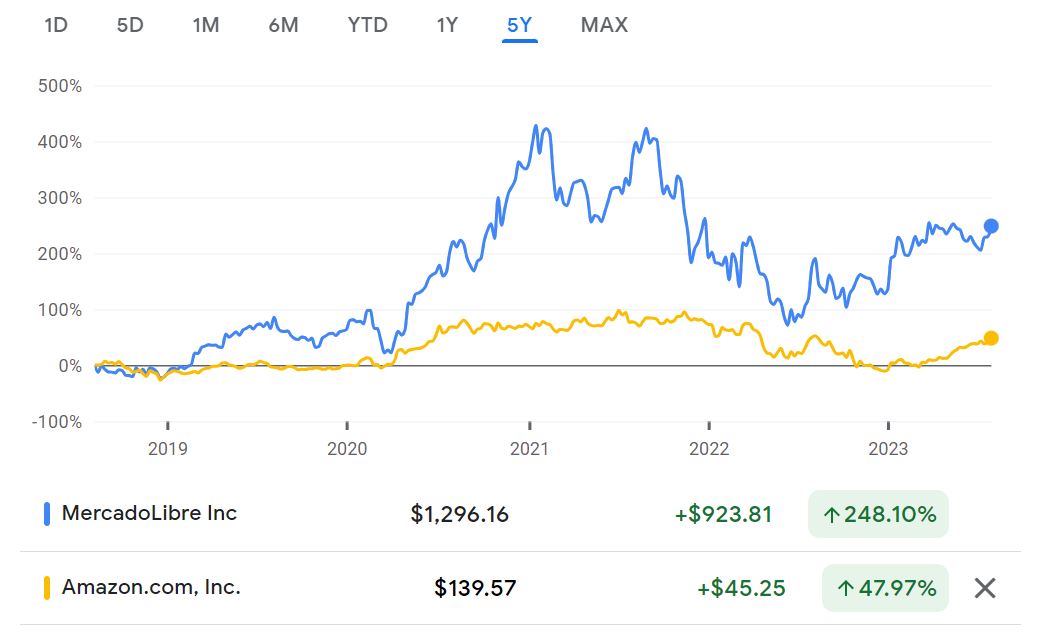
Task: Select the 6M chart range
Action: tap(283, 25)
